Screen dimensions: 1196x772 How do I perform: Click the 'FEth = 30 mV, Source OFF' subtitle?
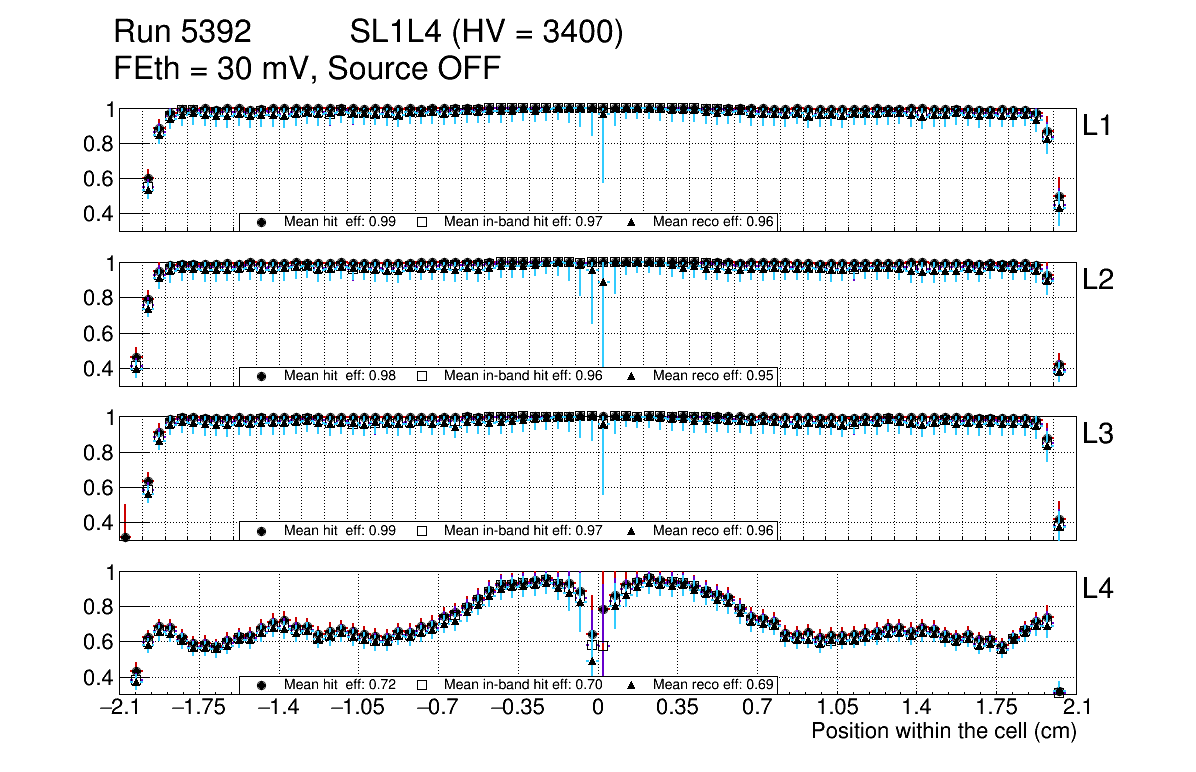point(307,68)
